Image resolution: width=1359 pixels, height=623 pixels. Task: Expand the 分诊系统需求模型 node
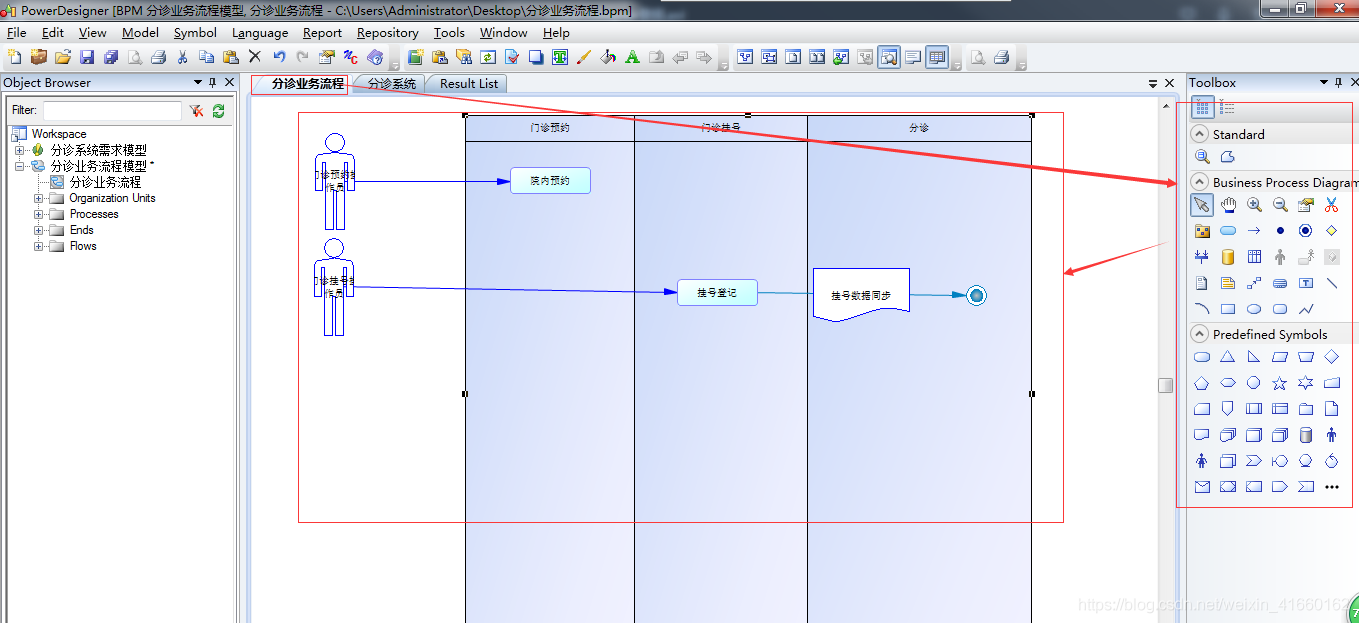[19, 150]
